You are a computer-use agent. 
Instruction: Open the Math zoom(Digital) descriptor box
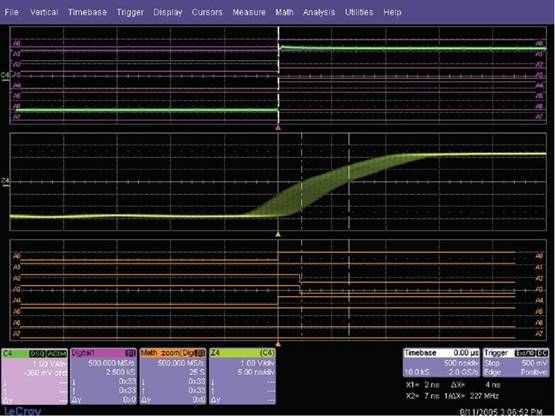[173, 377]
